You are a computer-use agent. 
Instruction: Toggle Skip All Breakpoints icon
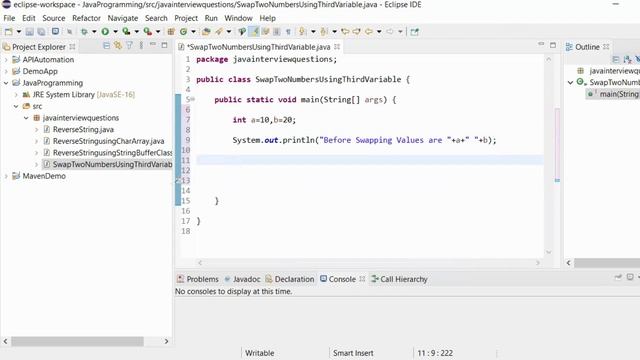click(70, 31)
